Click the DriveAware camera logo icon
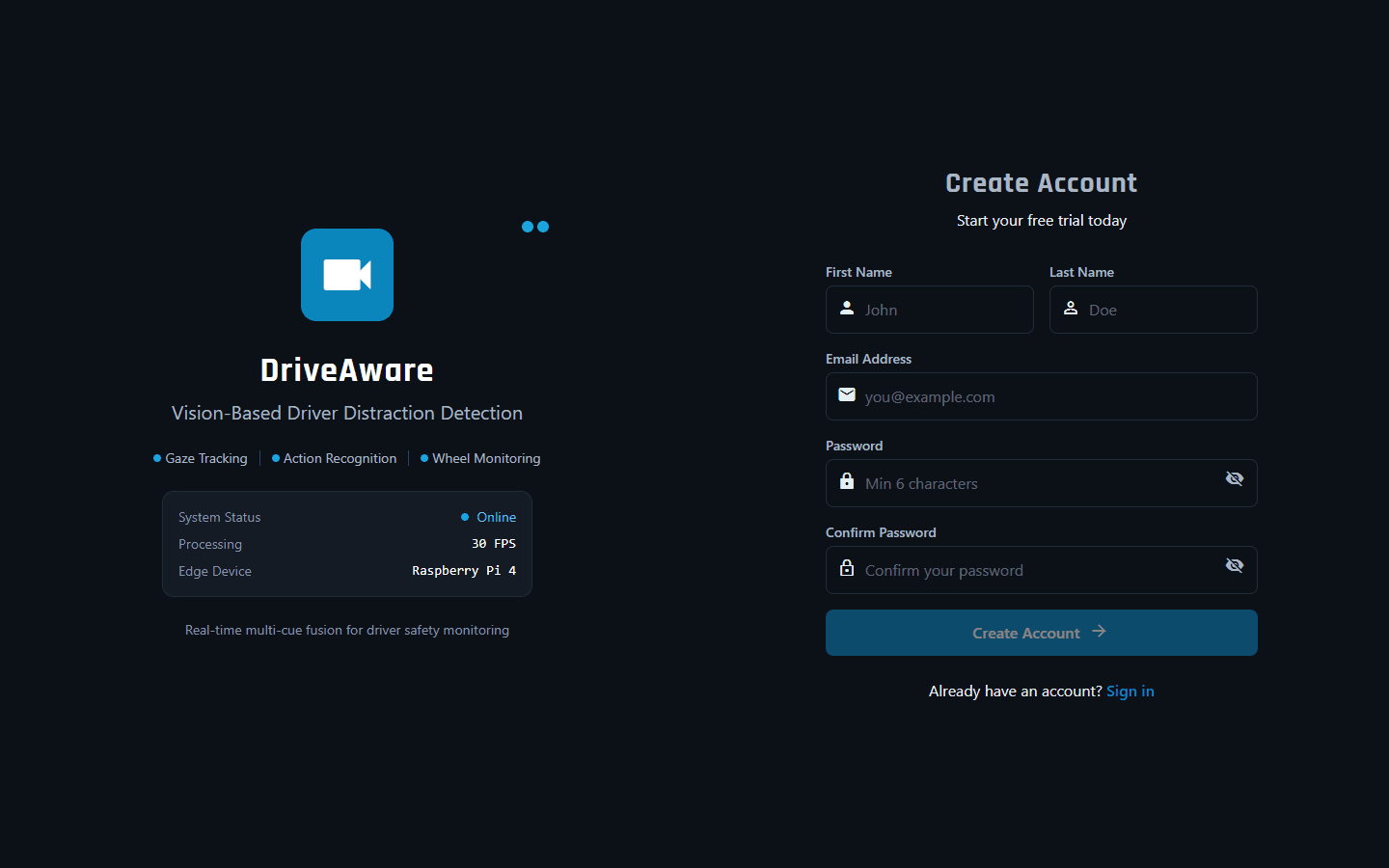The width and height of the screenshot is (1389, 868). [x=347, y=275]
